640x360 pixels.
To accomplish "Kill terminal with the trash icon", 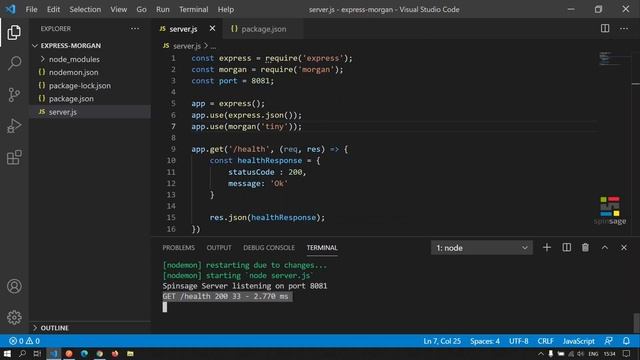I will pos(585,248).
